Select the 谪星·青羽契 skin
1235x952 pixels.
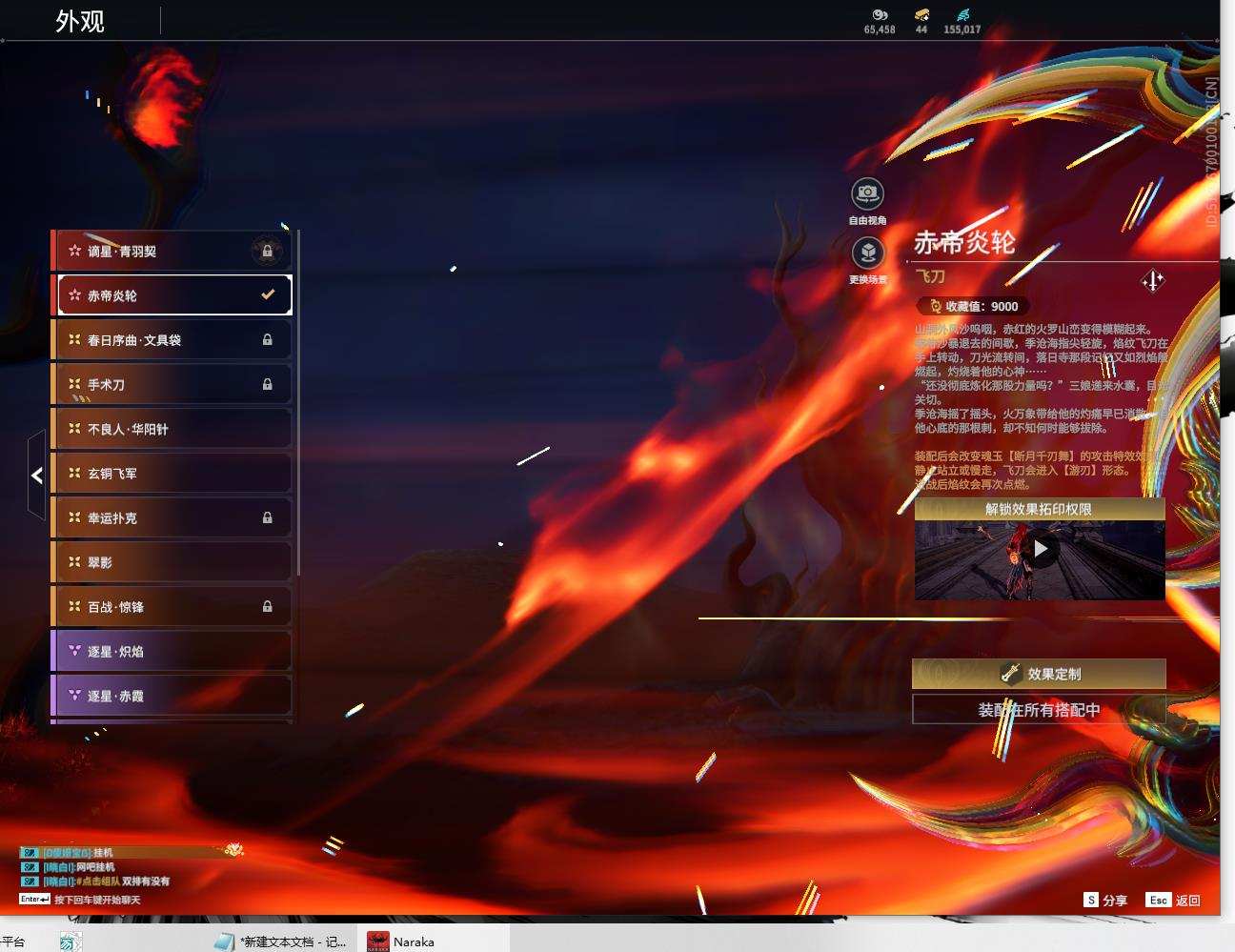pos(172,251)
